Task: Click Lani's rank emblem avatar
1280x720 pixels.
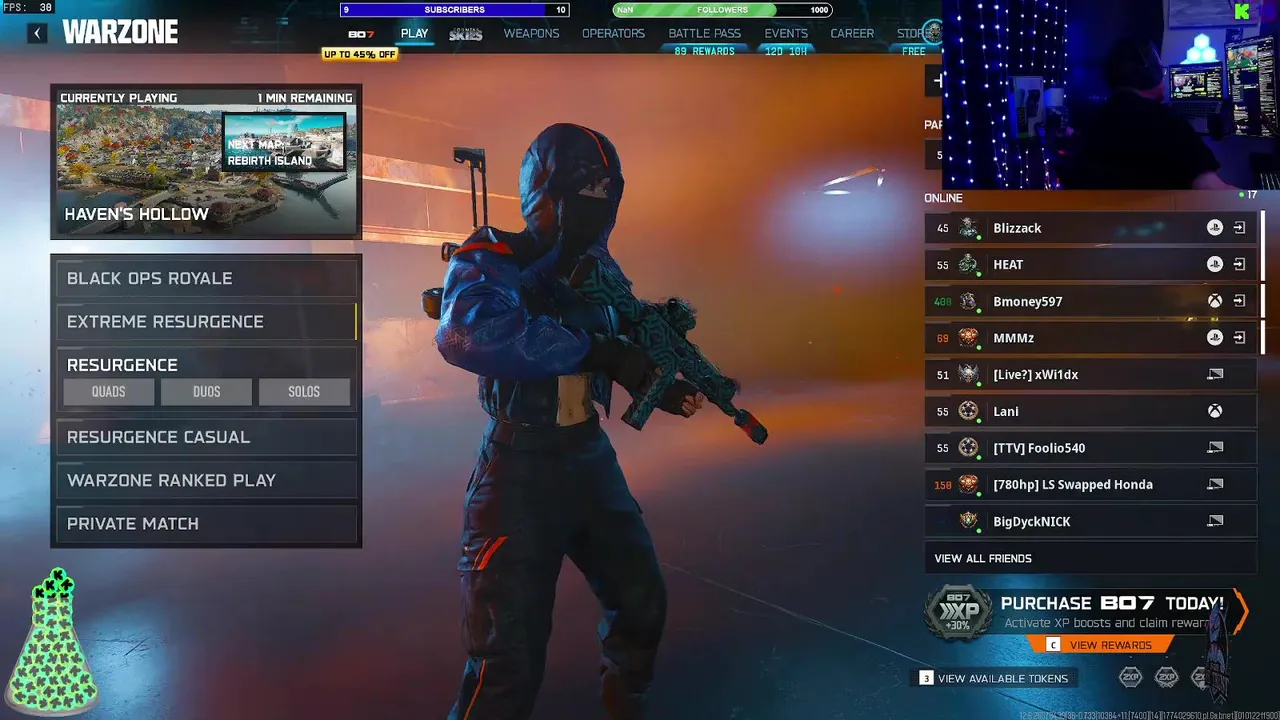Action: (x=968, y=411)
